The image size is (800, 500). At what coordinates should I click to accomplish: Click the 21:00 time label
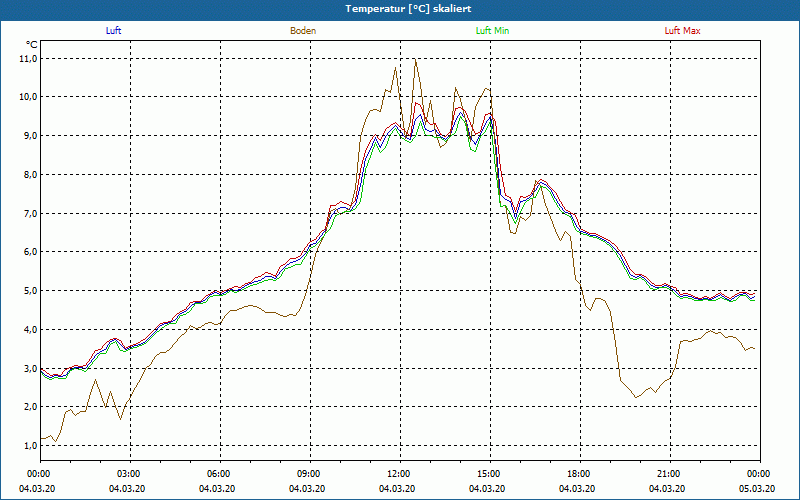[670, 474]
